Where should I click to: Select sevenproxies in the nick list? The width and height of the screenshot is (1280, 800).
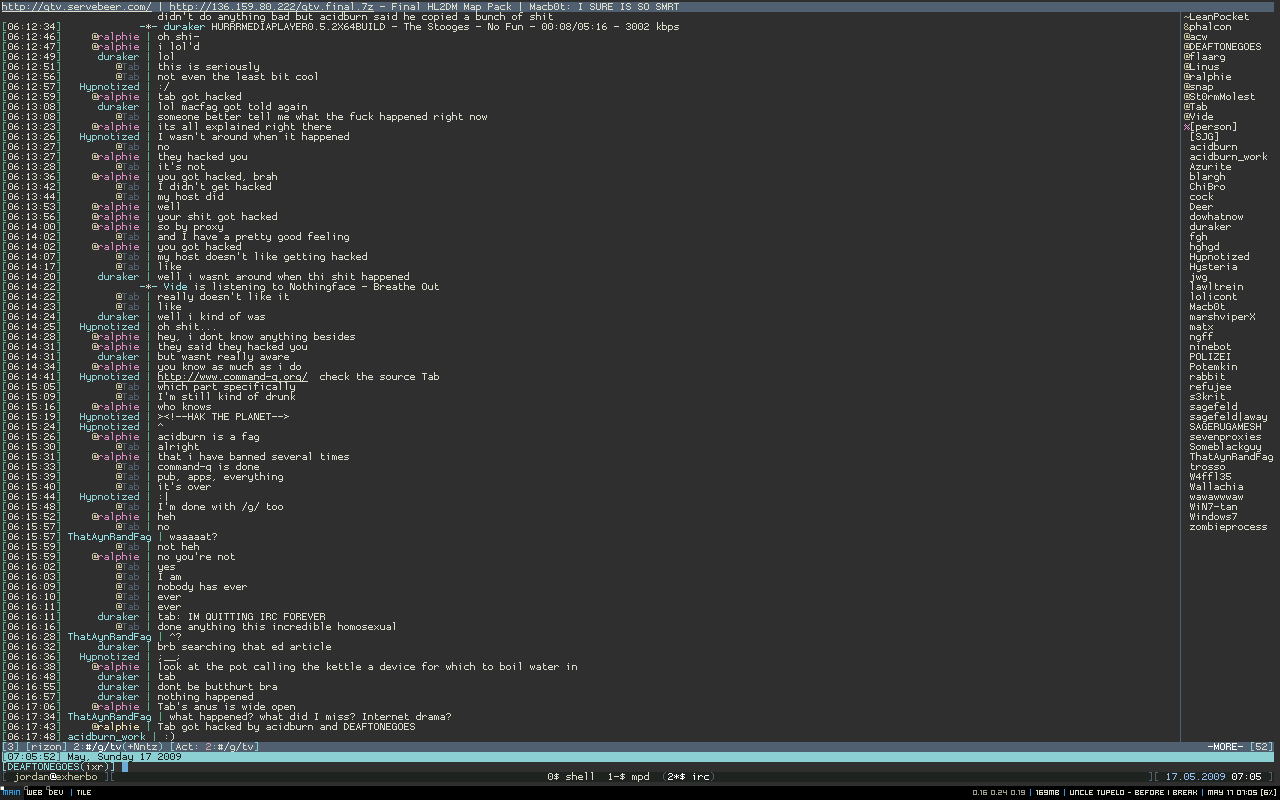(1225, 437)
